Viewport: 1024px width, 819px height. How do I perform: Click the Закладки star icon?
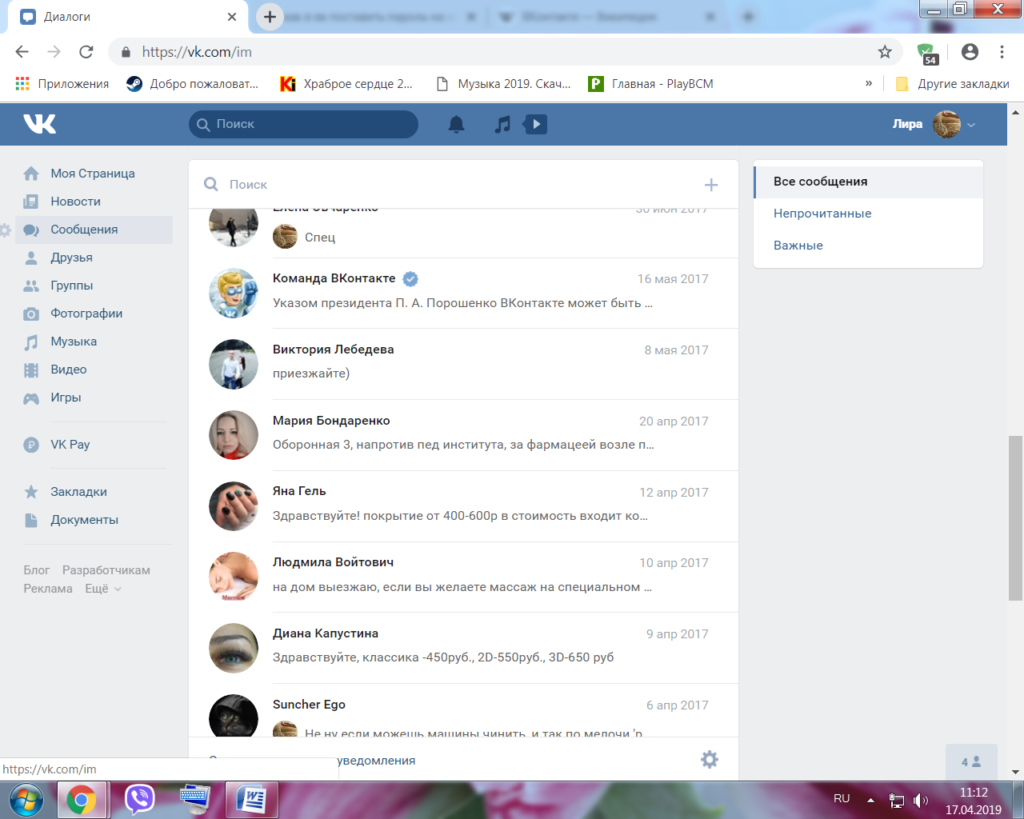point(31,492)
